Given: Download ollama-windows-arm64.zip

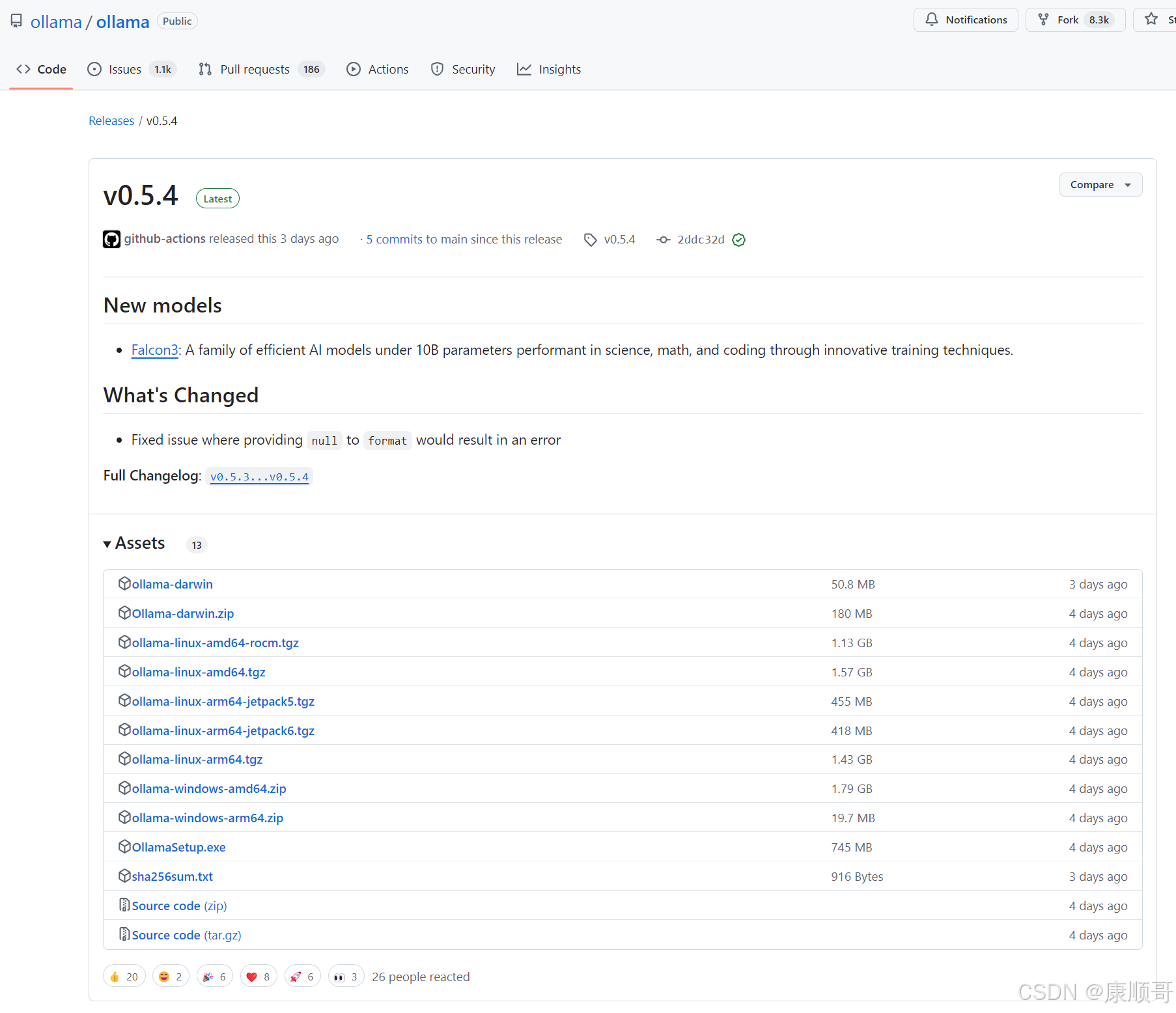Looking at the screenshot, I should point(208,818).
